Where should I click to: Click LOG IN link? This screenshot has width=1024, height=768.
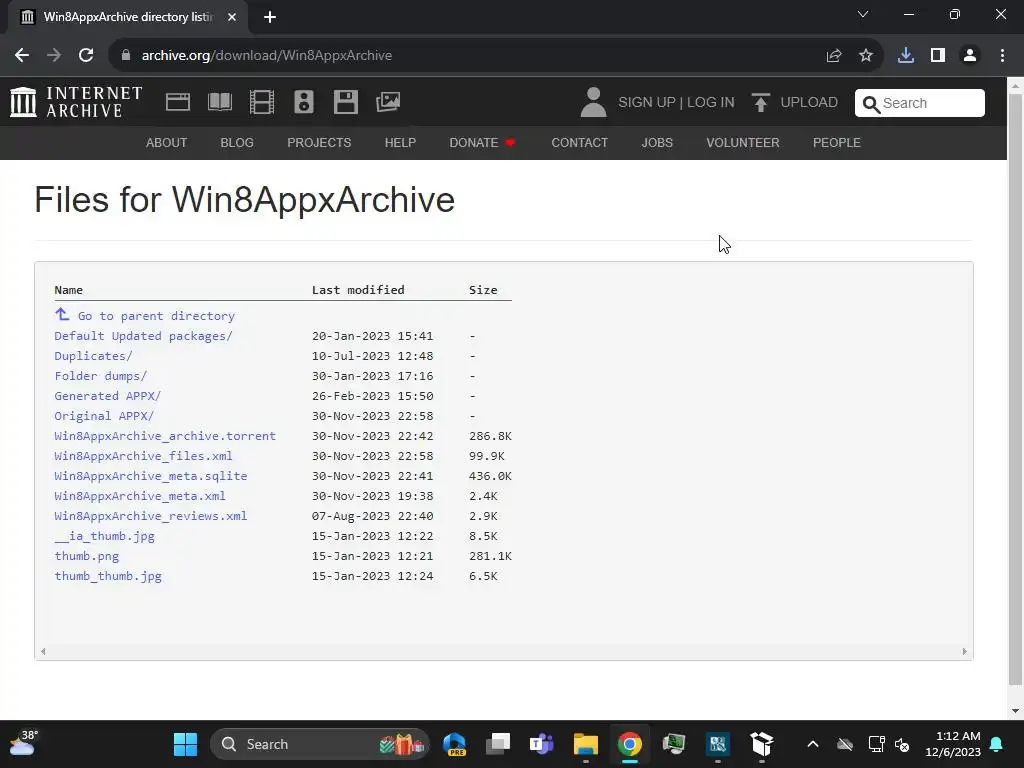[711, 103]
